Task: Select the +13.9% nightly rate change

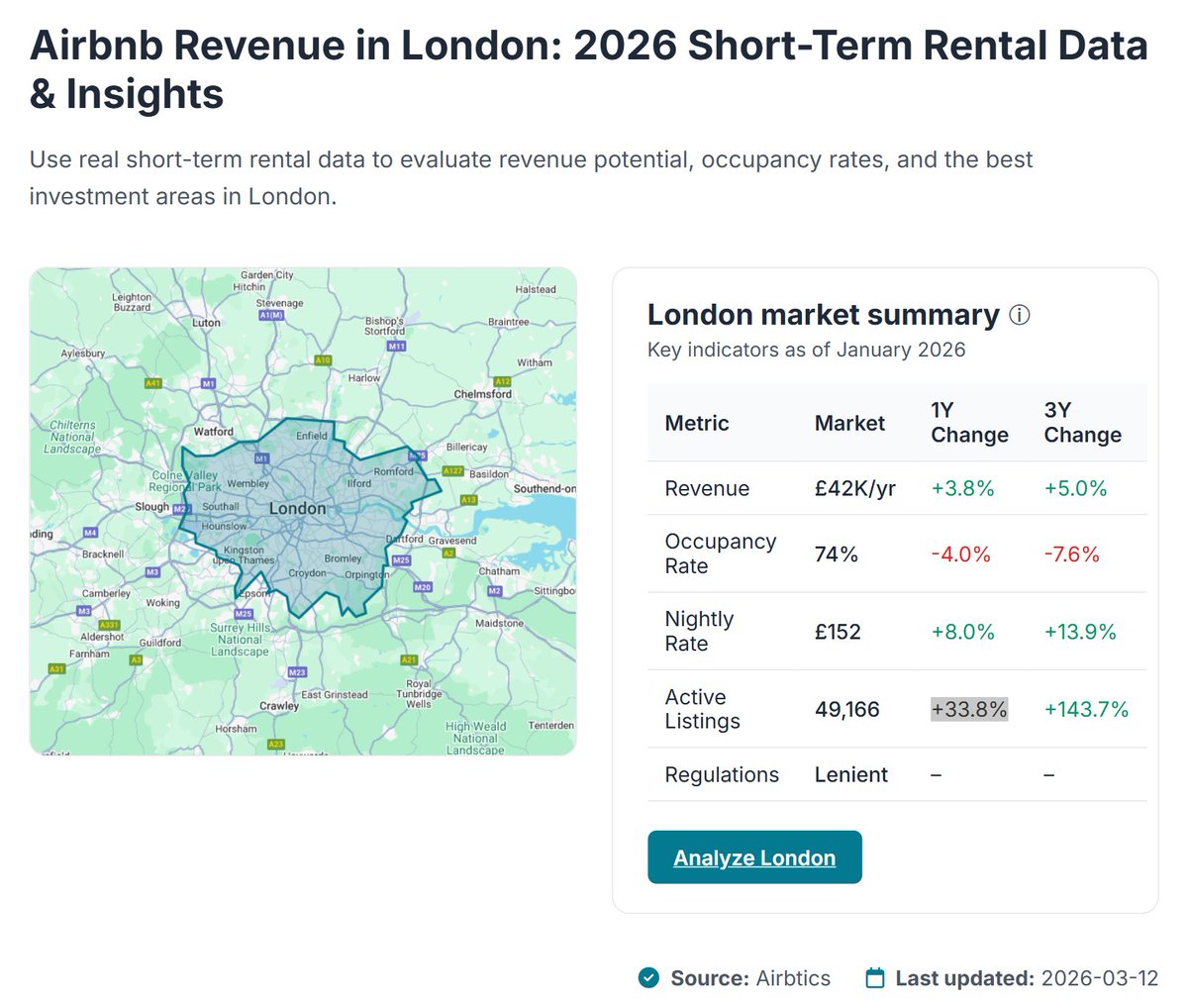Action: pyautogui.click(x=1080, y=632)
